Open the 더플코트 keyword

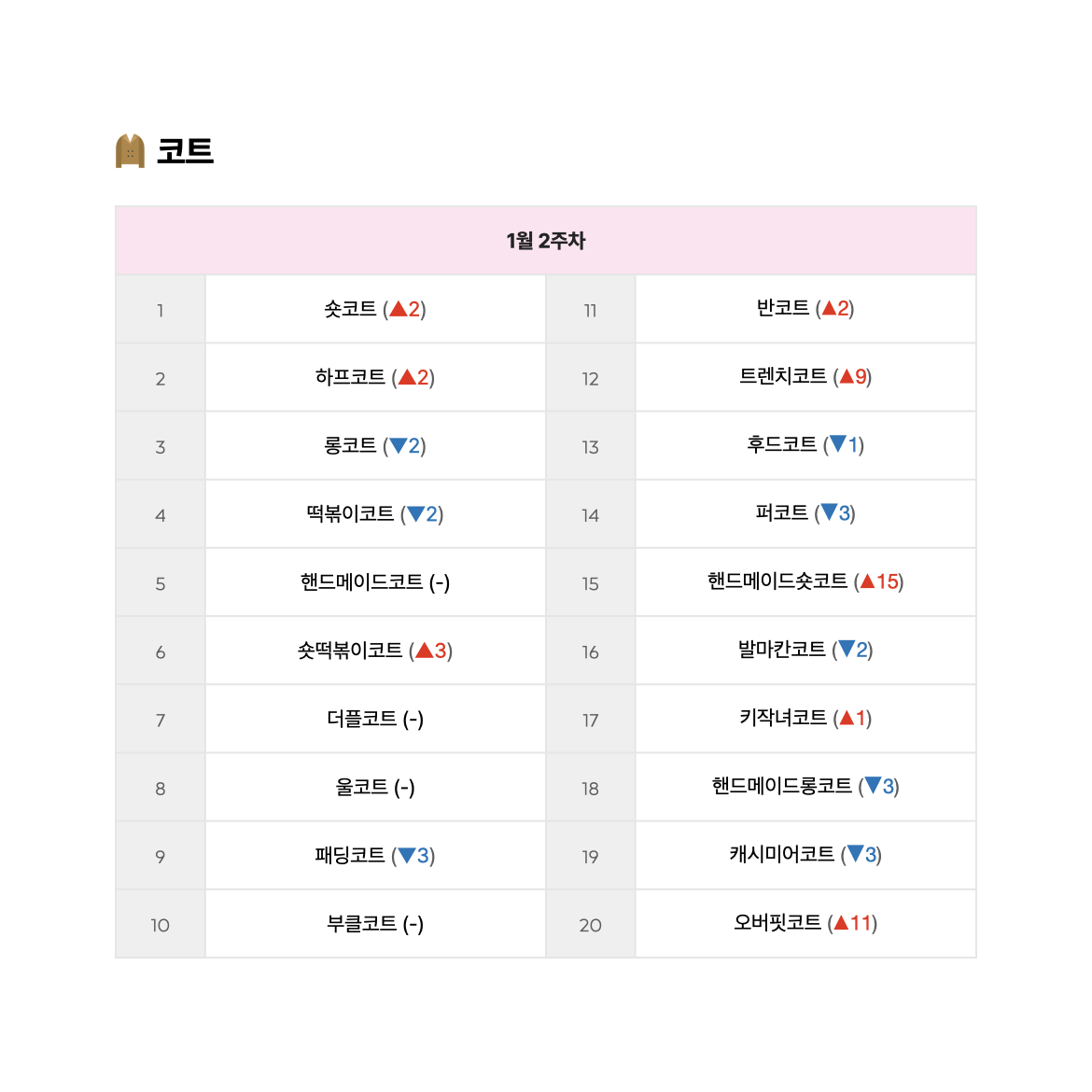361,718
